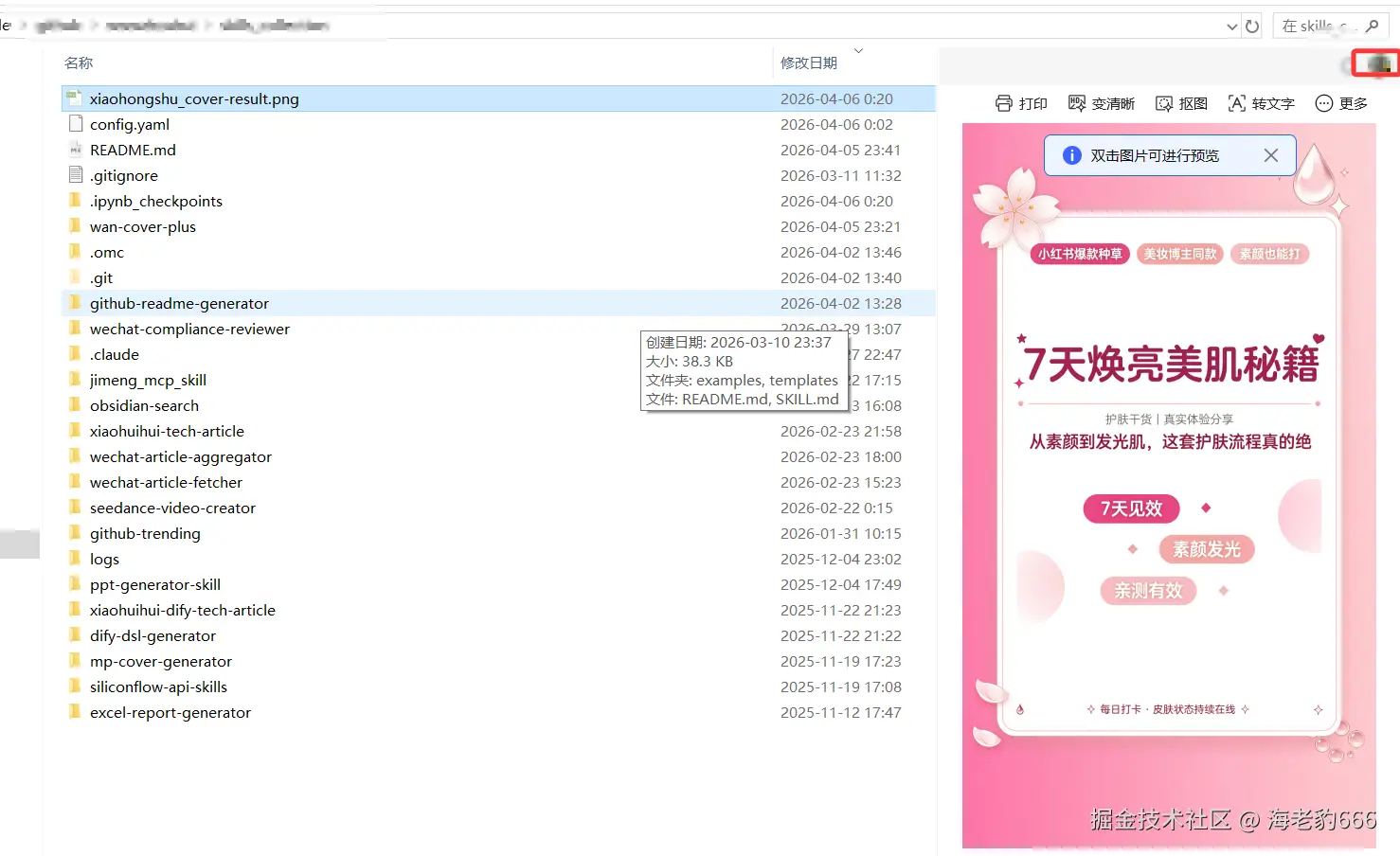The width and height of the screenshot is (1400, 856).
Task: Click the printer icon labeled 打印
Action: pos(1004,103)
